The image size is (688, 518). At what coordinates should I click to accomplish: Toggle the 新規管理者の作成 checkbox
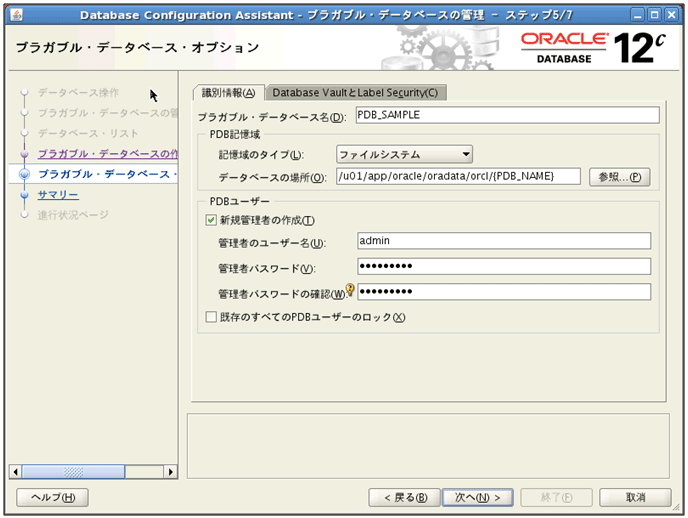[x=211, y=220]
